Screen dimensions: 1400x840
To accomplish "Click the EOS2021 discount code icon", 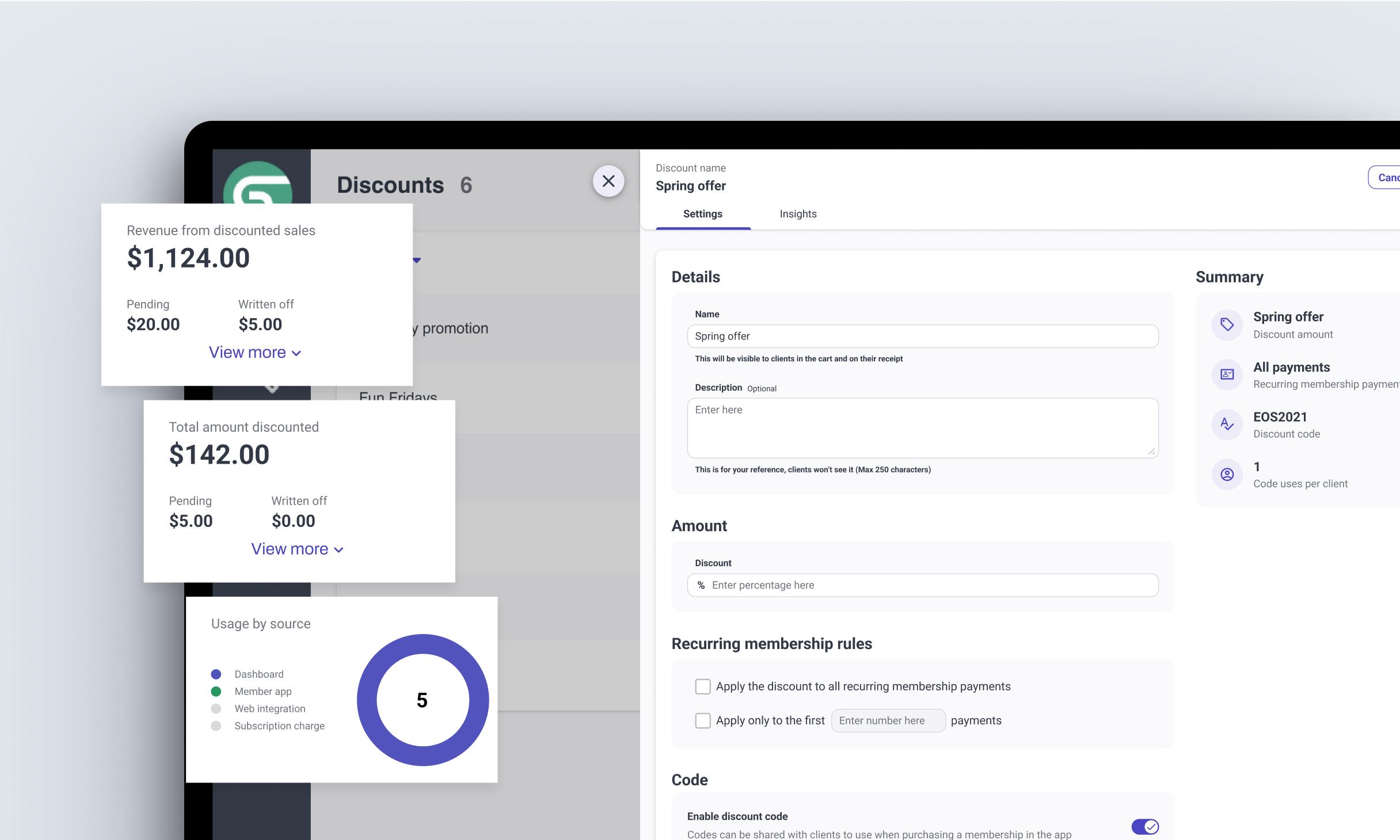I will pyautogui.click(x=1227, y=425).
